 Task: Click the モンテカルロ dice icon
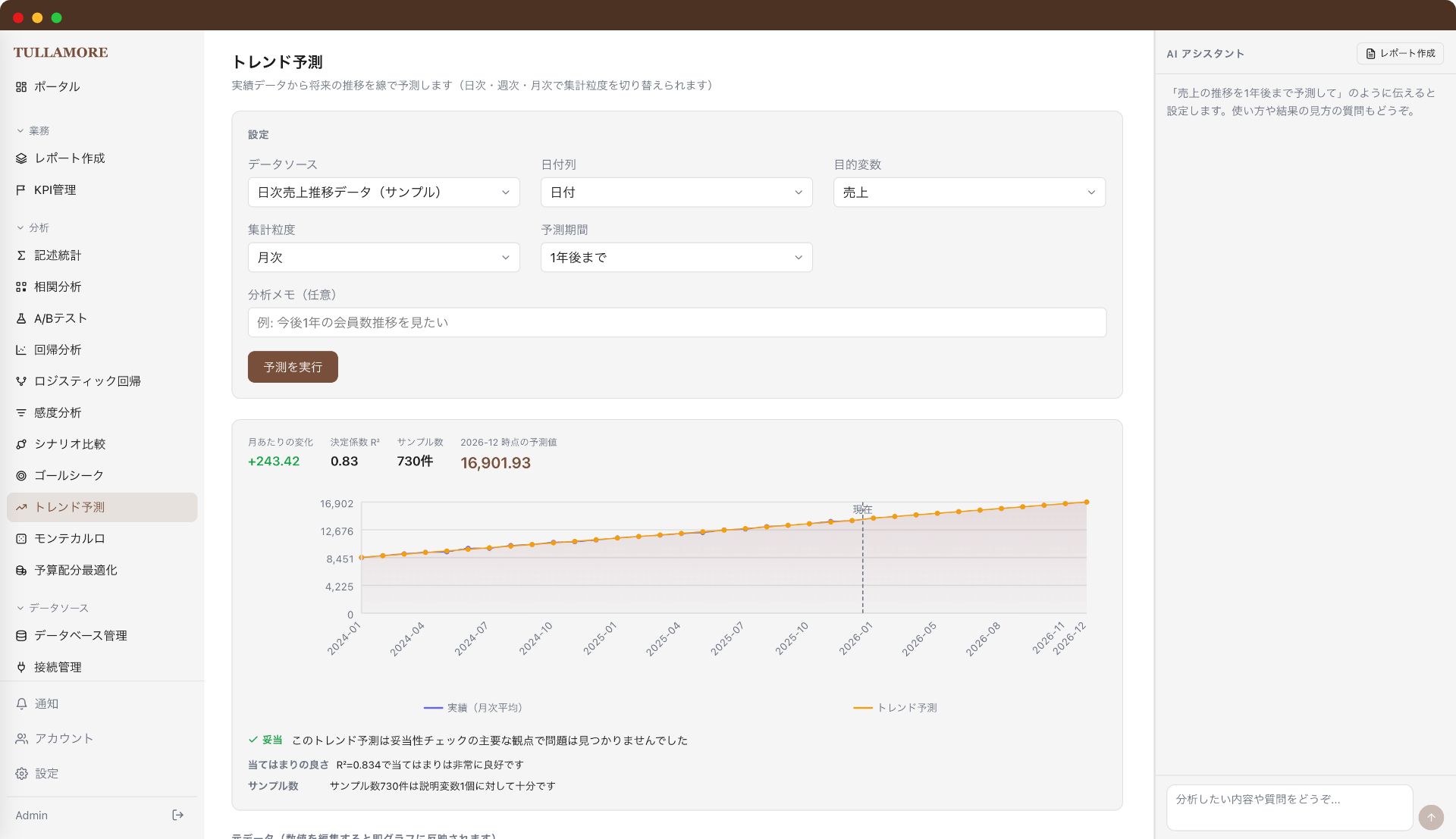click(x=21, y=539)
